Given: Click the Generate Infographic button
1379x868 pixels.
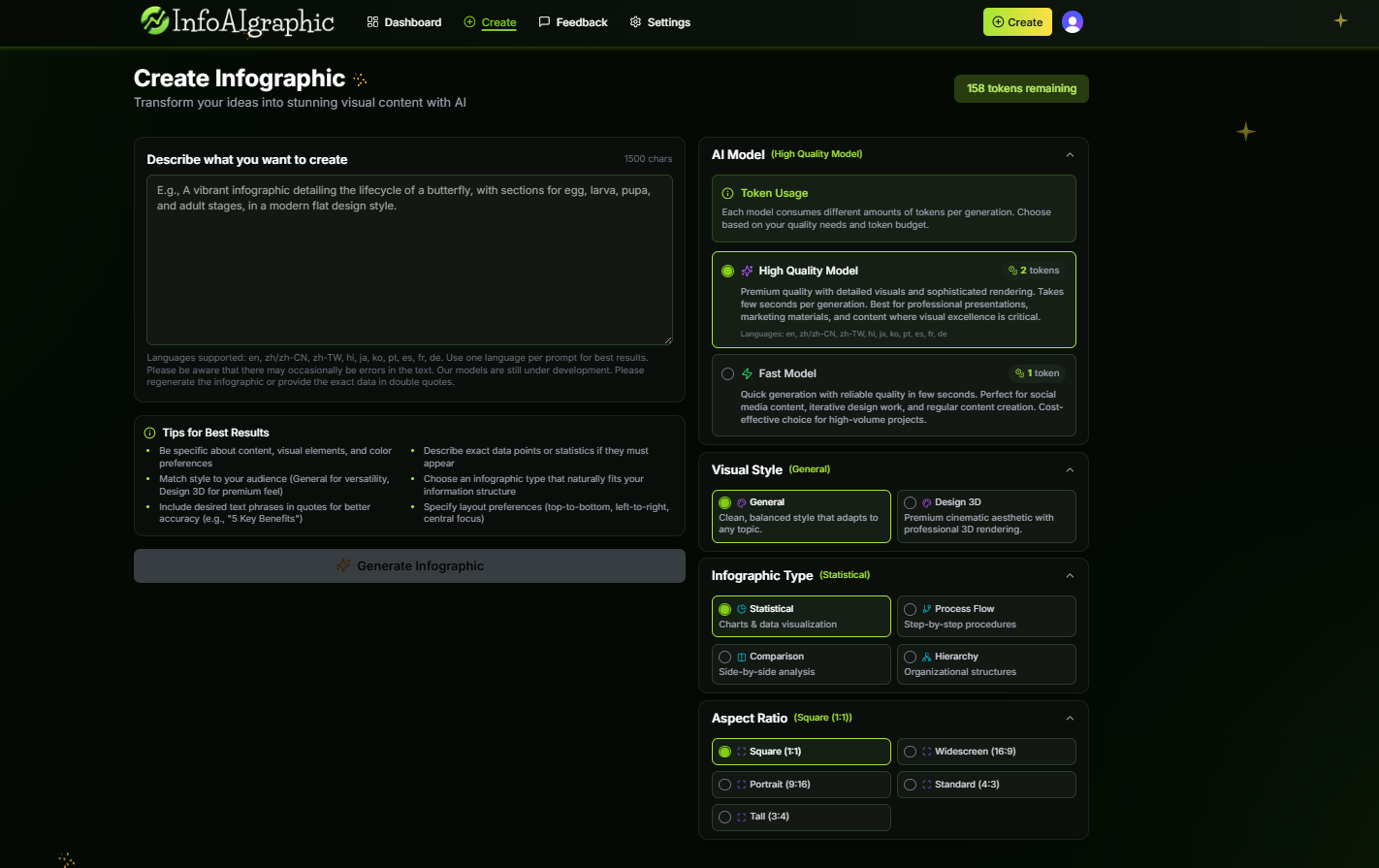Looking at the screenshot, I should tap(409, 565).
